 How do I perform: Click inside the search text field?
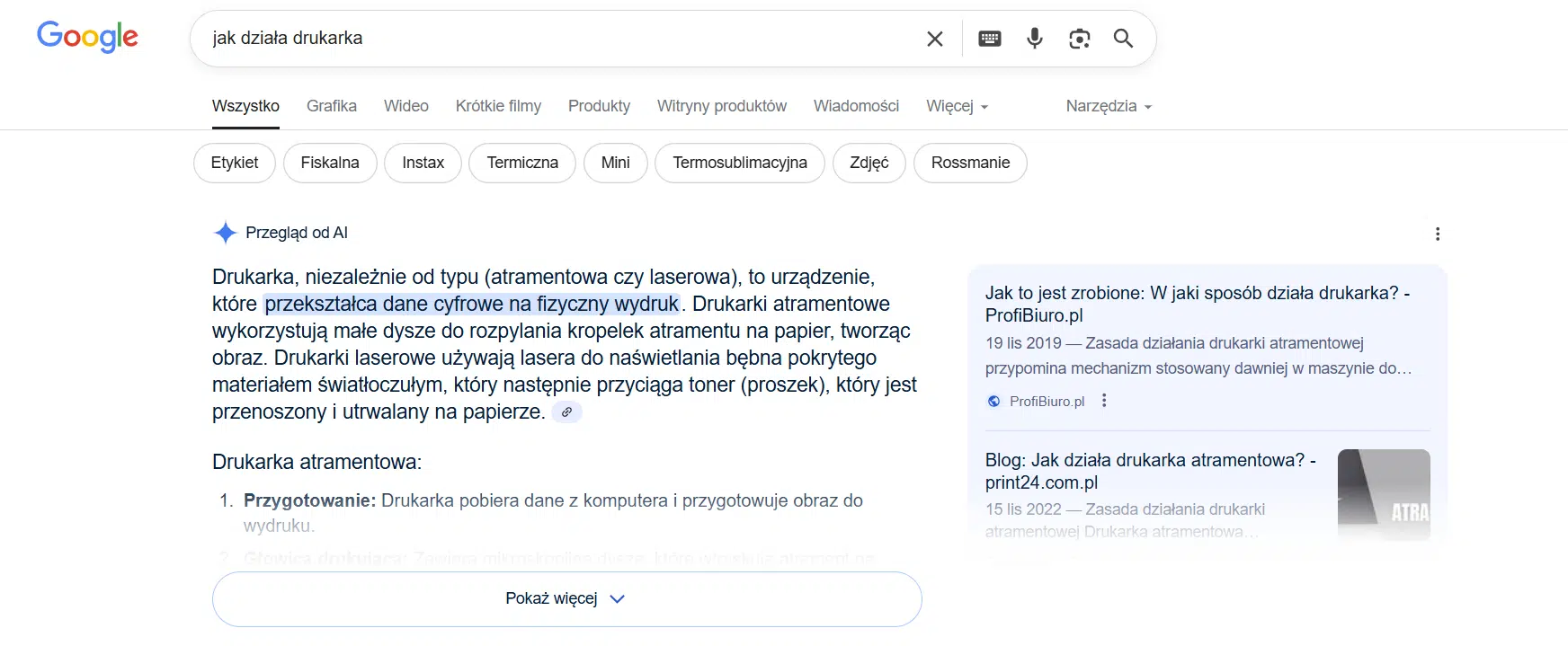click(557, 39)
